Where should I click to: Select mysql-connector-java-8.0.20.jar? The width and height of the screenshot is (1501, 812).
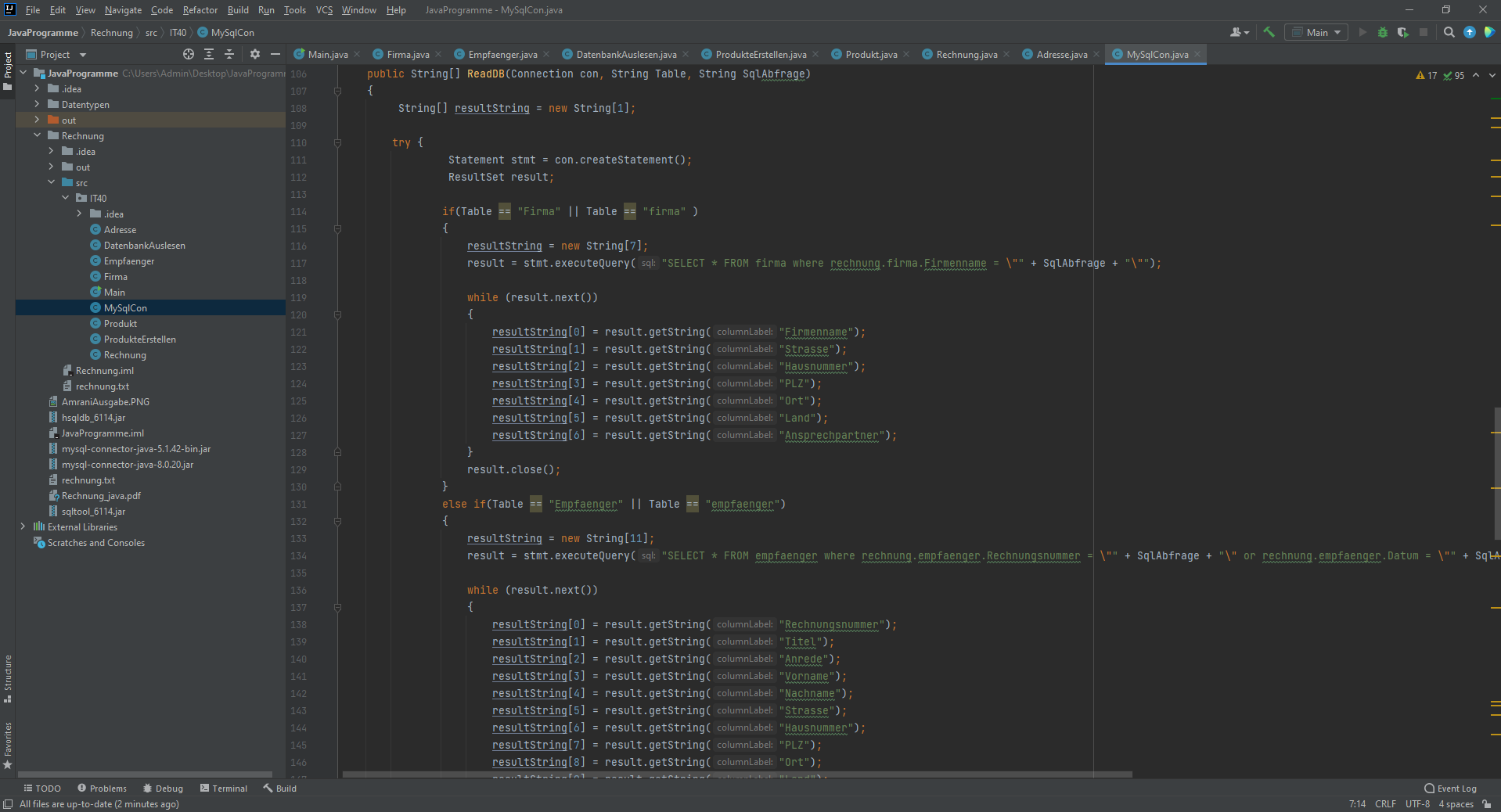point(127,465)
